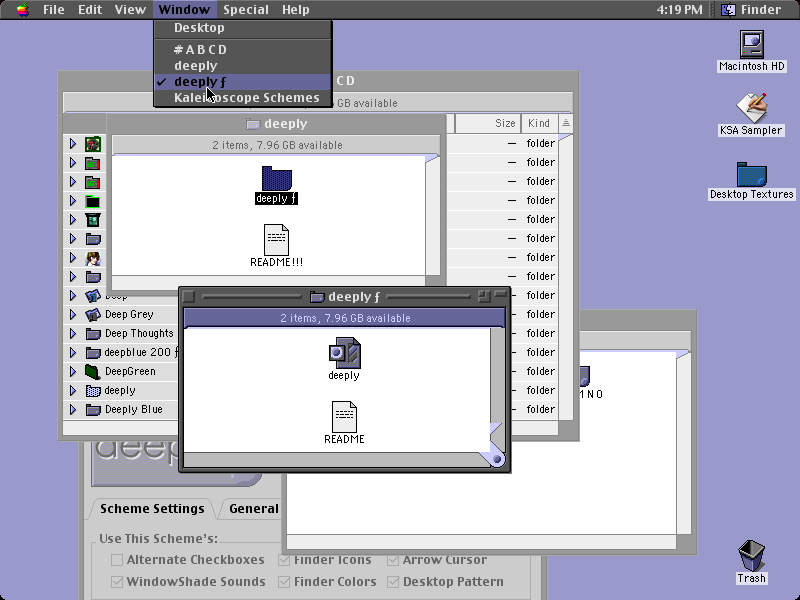Select the Deep Thoughts folder icon
The image size is (800, 600).
(93, 334)
